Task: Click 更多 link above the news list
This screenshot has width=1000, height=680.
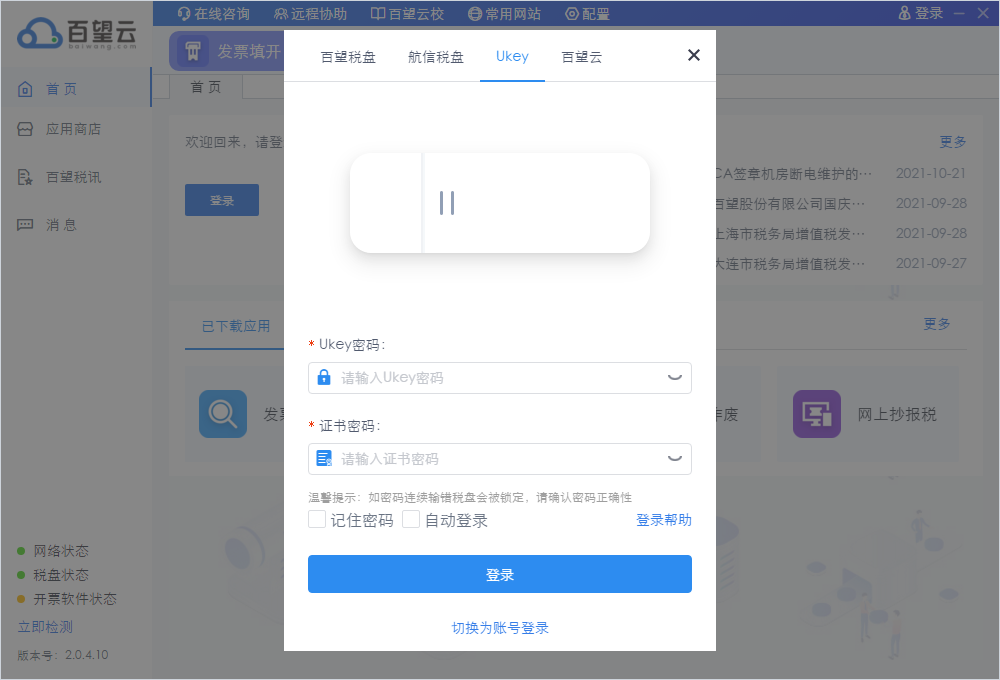Action: pos(953,142)
